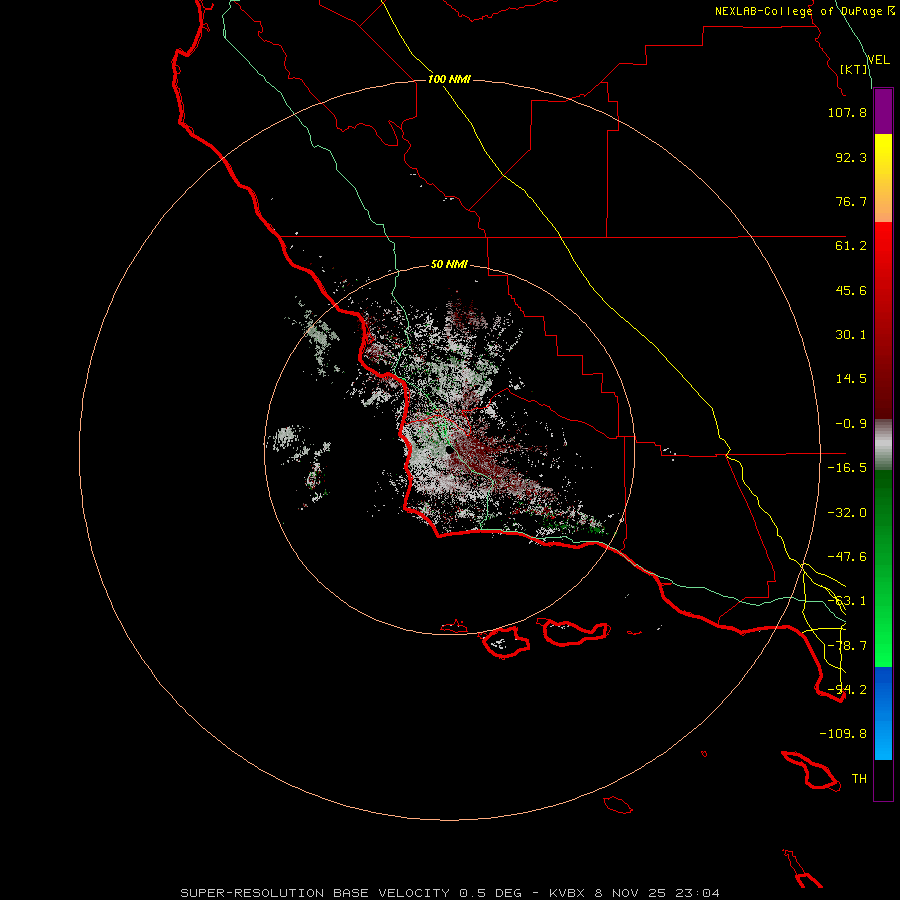The image size is (900, 900).
Task: Select the -16.5 legend value
Action: coord(847,468)
